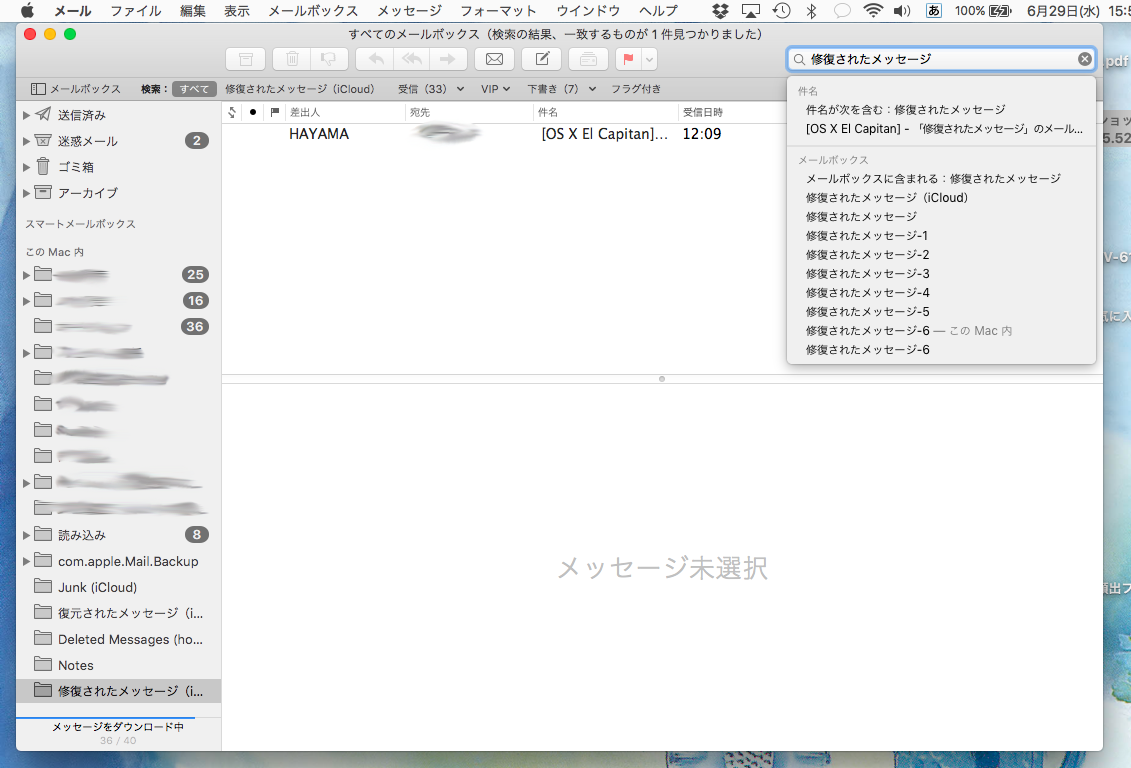1131x768 pixels.
Task: Select the message from HAYAMA
Action: [505, 134]
